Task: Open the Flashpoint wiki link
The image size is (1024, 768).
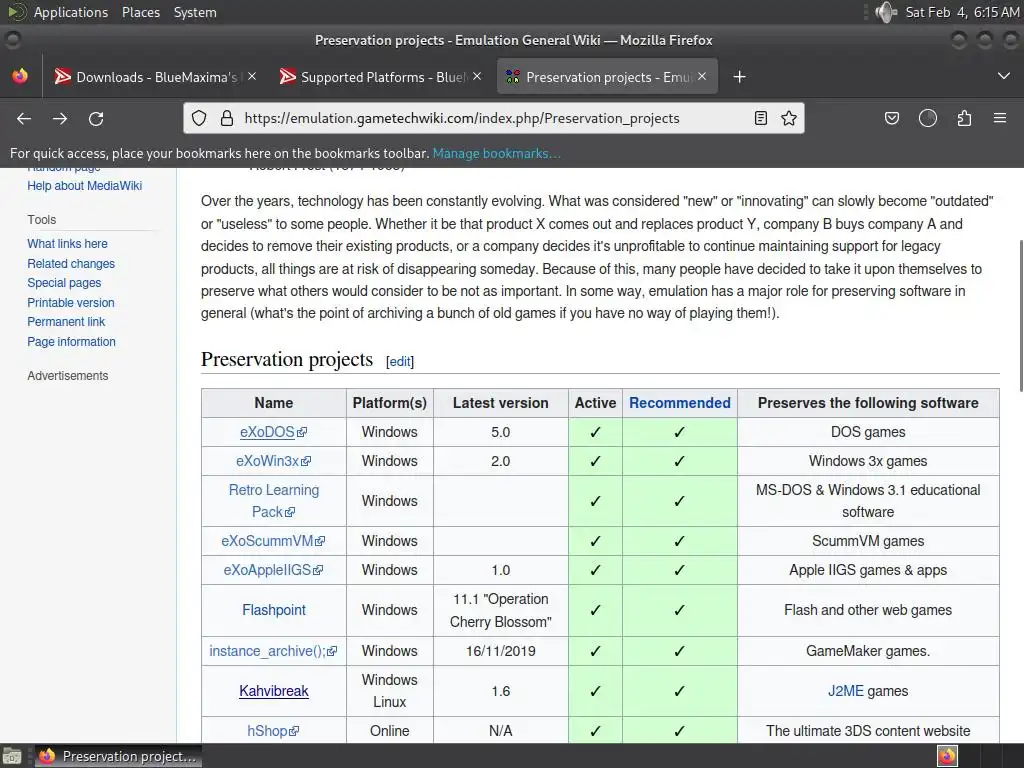Action: [x=274, y=610]
